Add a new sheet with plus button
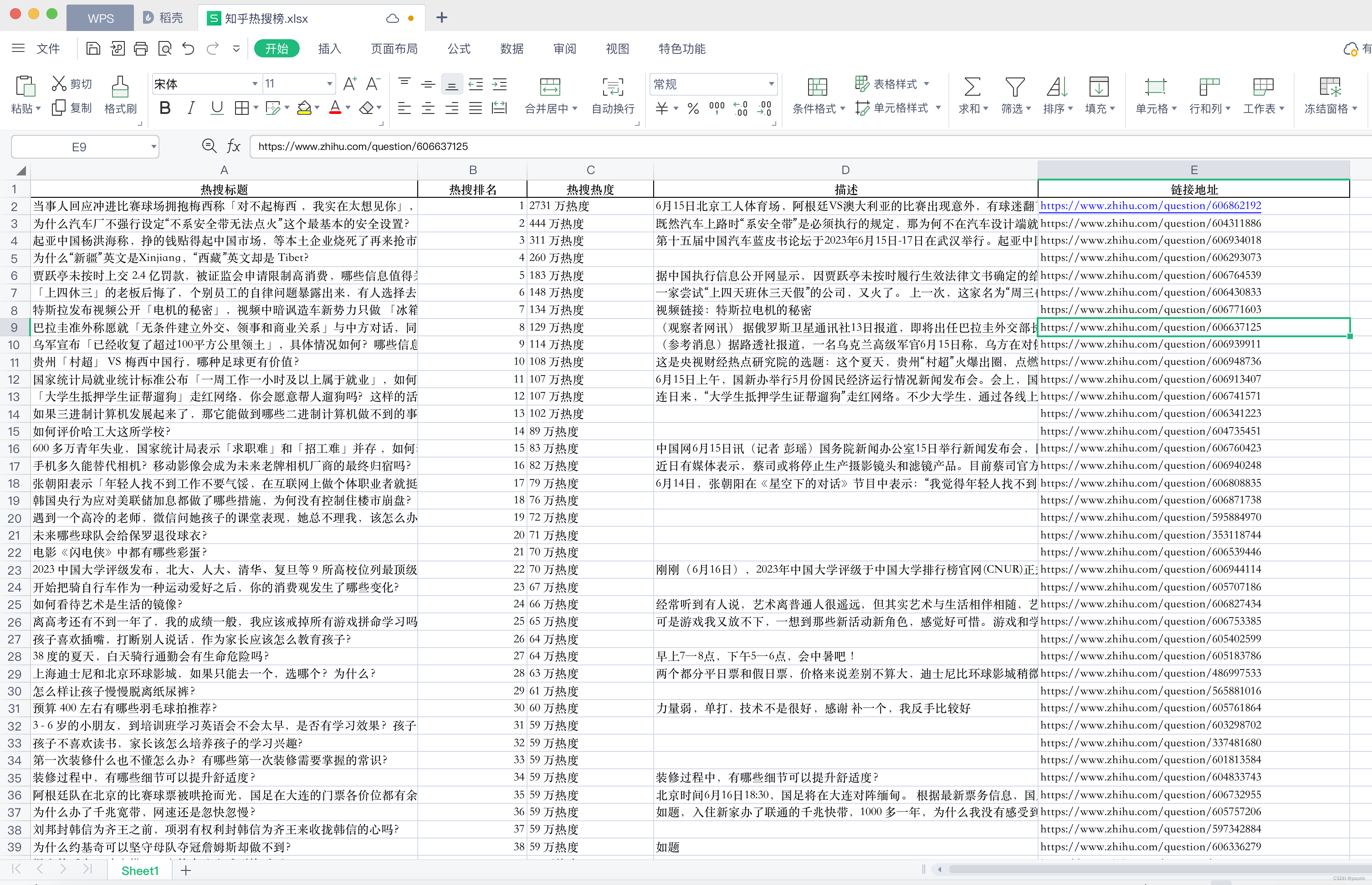The image size is (1372, 885). 185,870
